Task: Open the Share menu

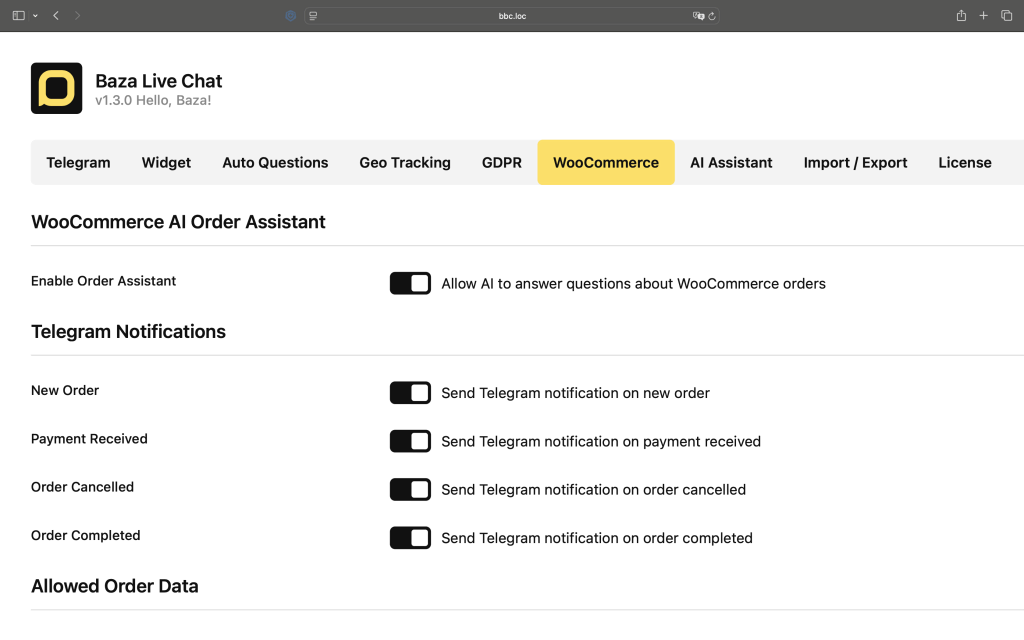Action: pyautogui.click(x=961, y=16)
